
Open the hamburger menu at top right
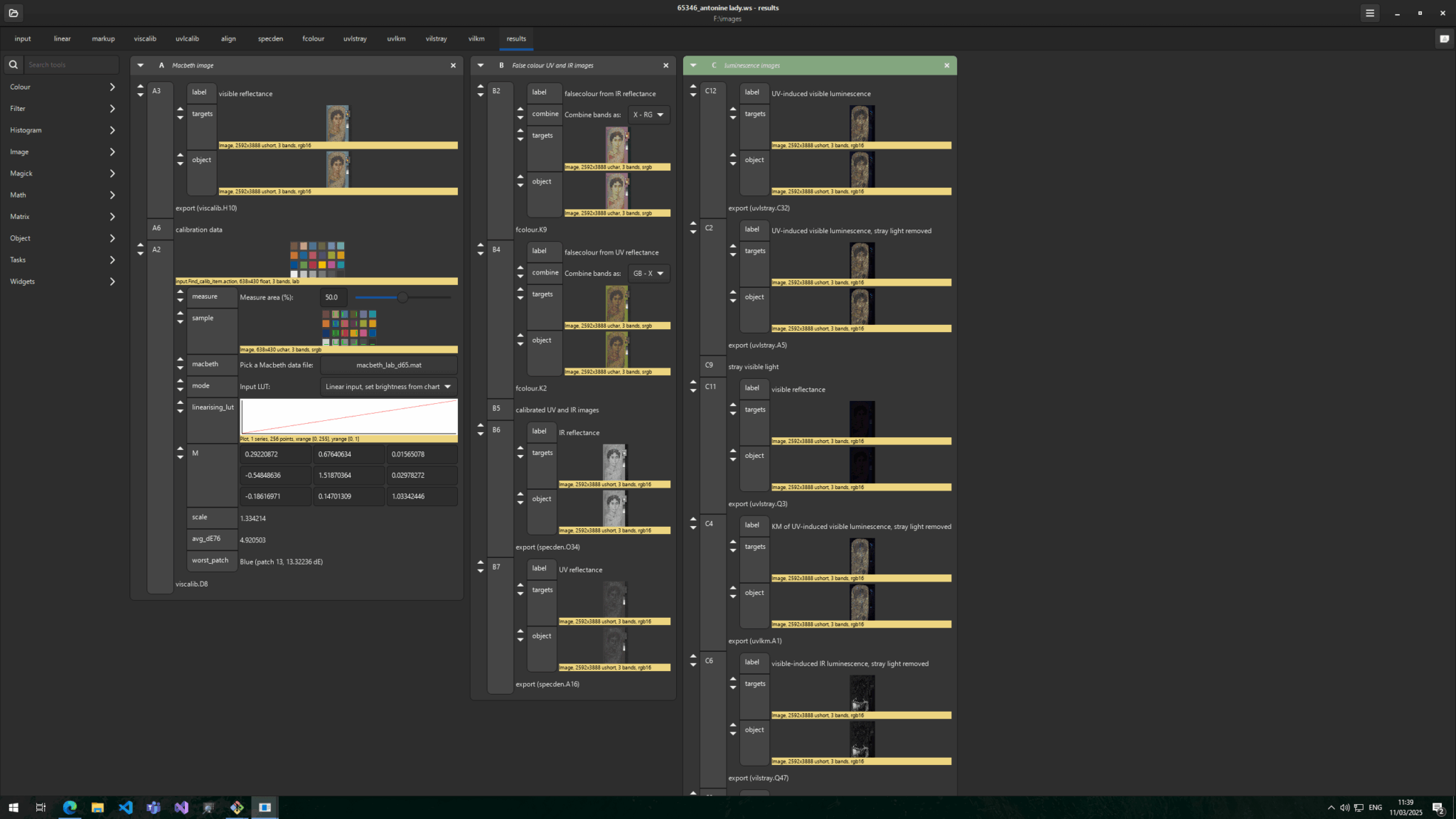[x=1370, y=13]
